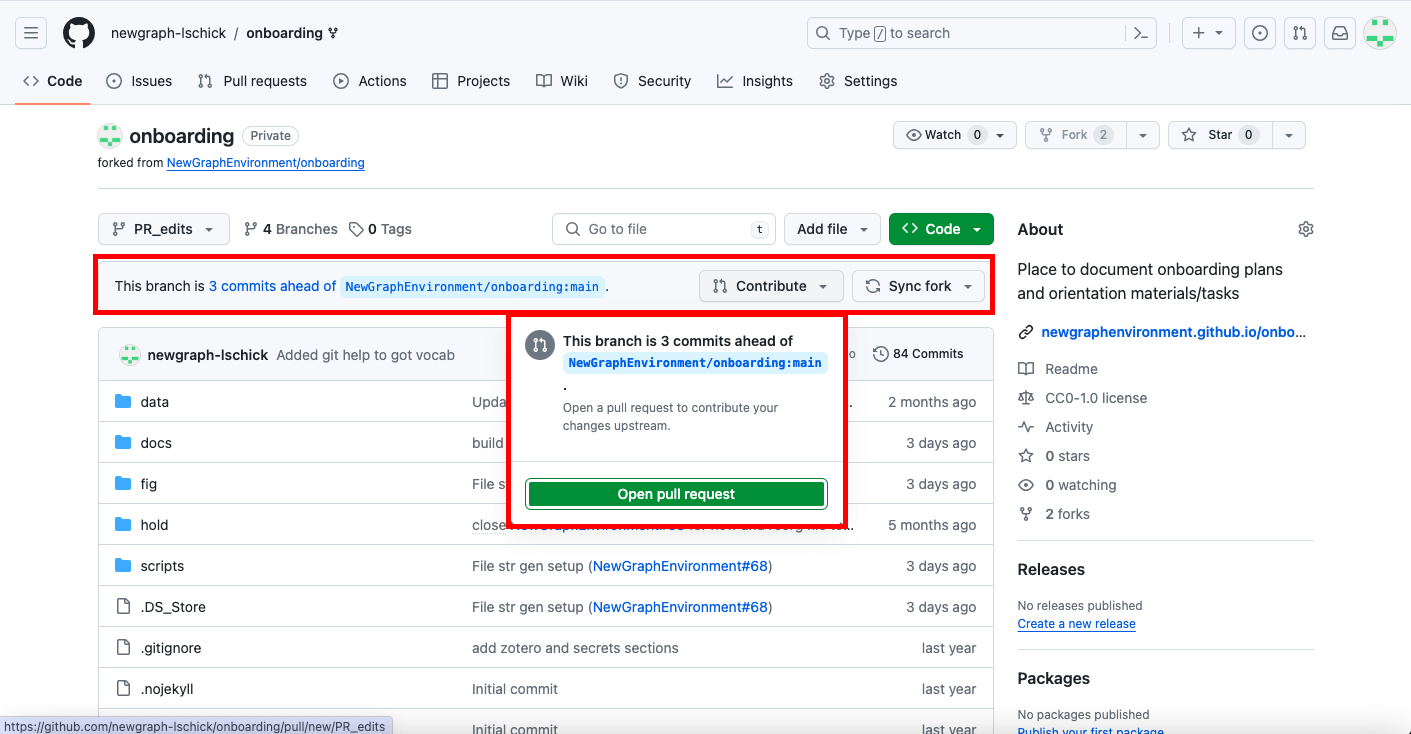The width and height of the screenshot is (1411, 734).
Task: Open the create new plus menu
Action: point(1208,33)
